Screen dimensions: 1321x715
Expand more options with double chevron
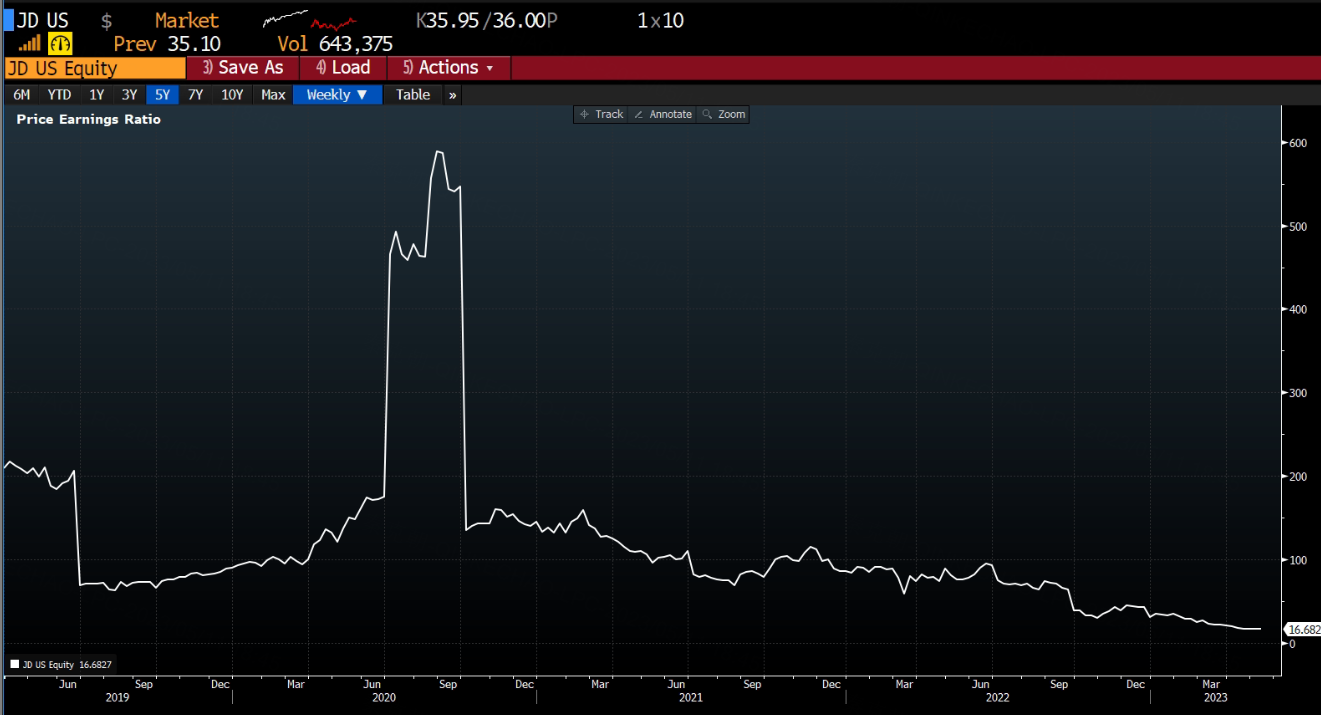(x=453, y=95)
